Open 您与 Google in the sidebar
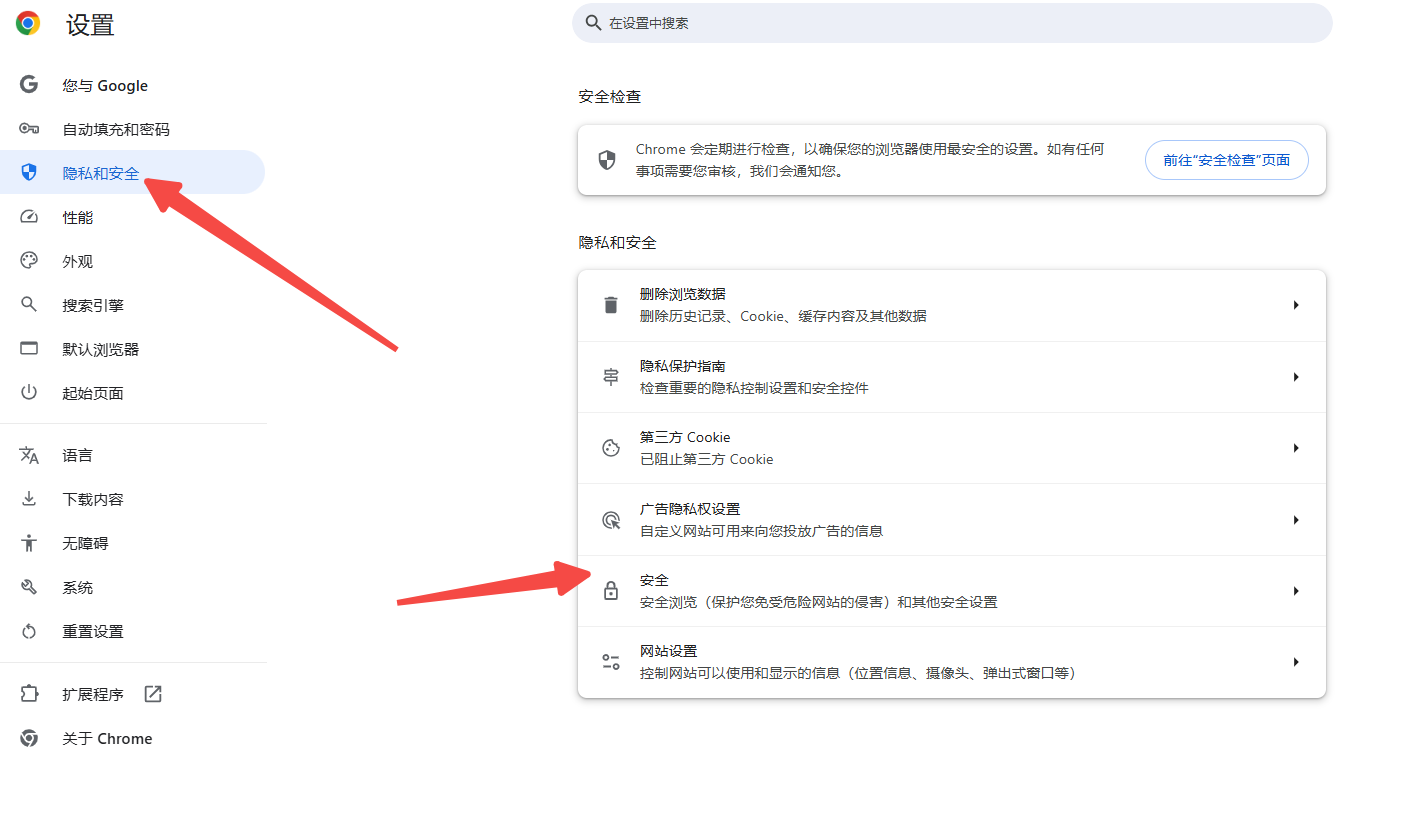Image resolution: width=1426 pixels, height=820 pixels. 132,85
